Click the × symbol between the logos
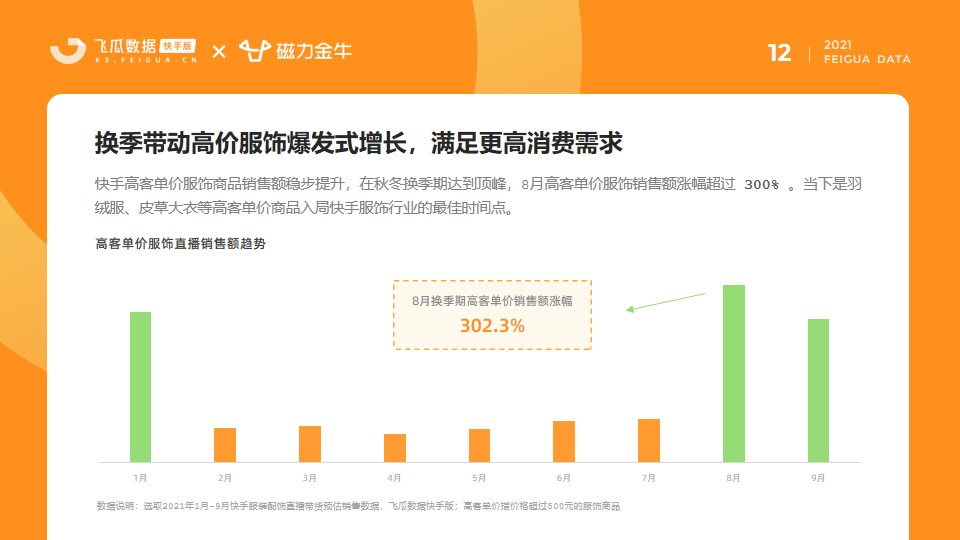The height and width of the screenshot is (540, 960). pyautogui.click(x=219, y=51)
